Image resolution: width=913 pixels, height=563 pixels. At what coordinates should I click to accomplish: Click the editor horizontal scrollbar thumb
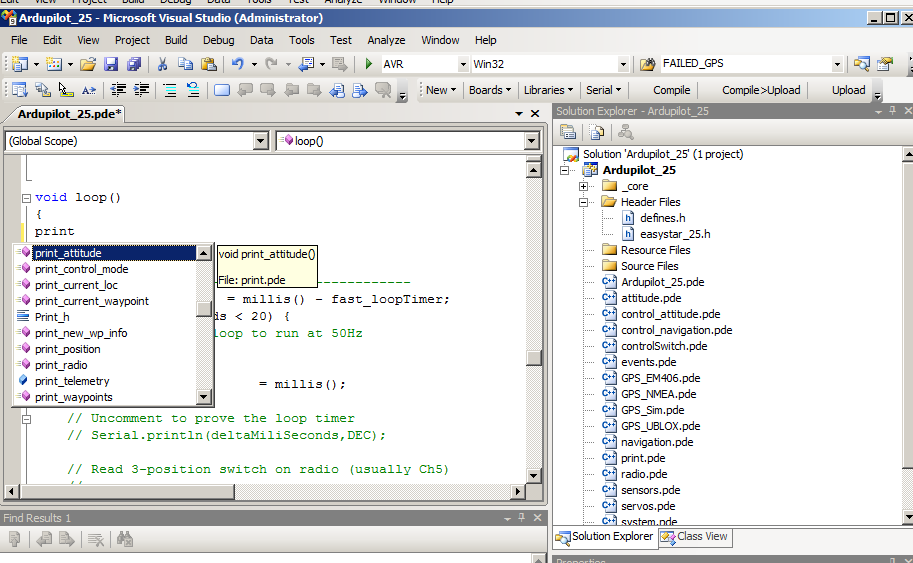click(128, 491)
